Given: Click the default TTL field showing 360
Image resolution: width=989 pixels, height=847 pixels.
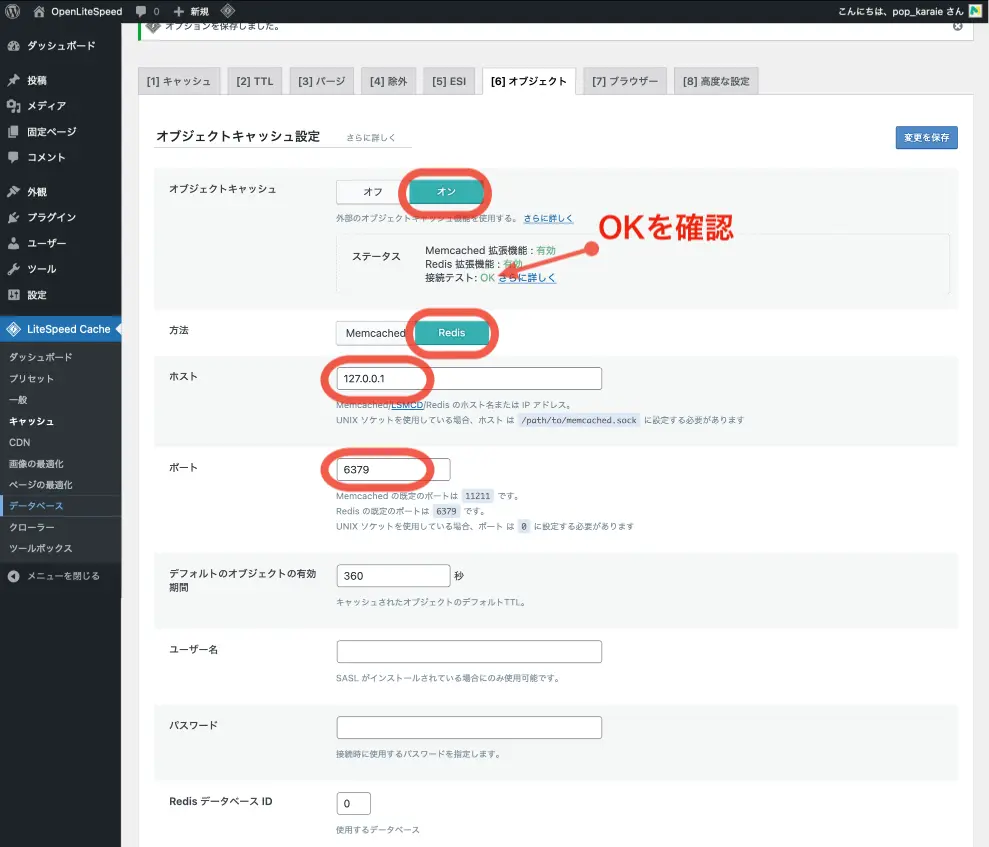Looking at the screenshot, I should pyautogui.click(x=394, y=576).
